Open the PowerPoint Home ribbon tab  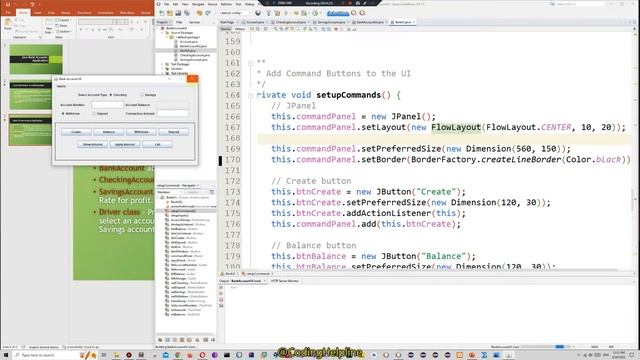click(x=23, y=13)
